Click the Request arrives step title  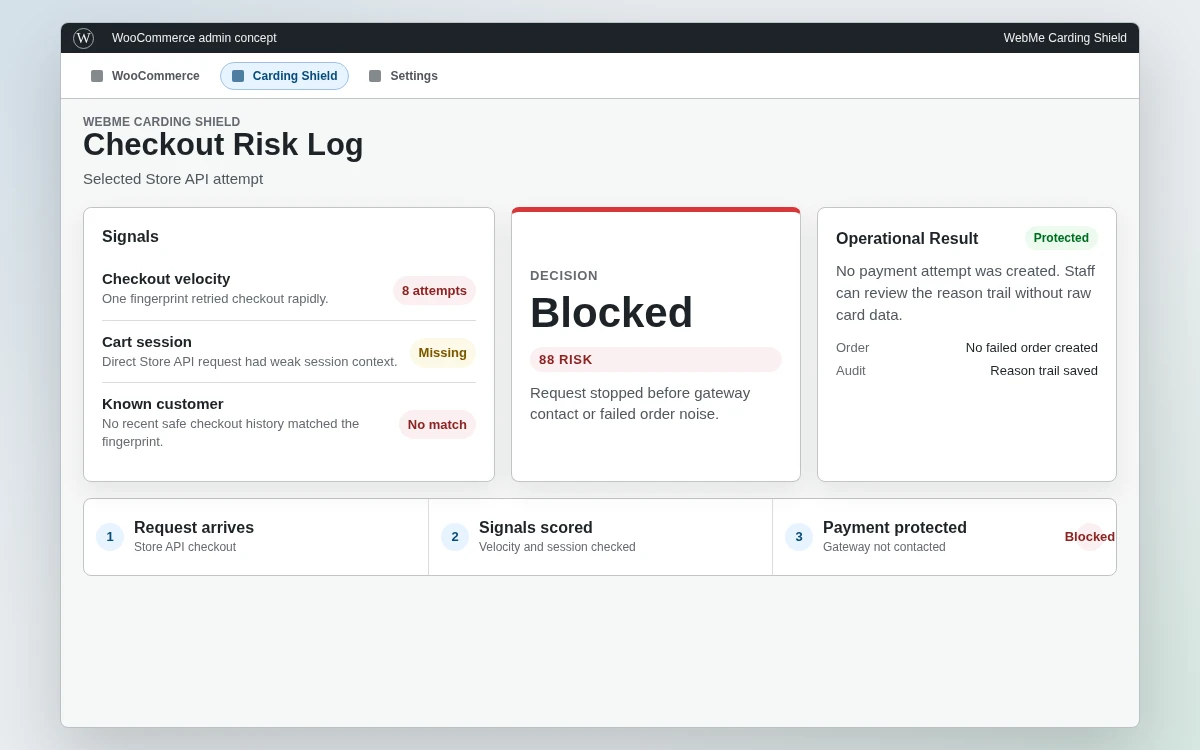(194, 528)
